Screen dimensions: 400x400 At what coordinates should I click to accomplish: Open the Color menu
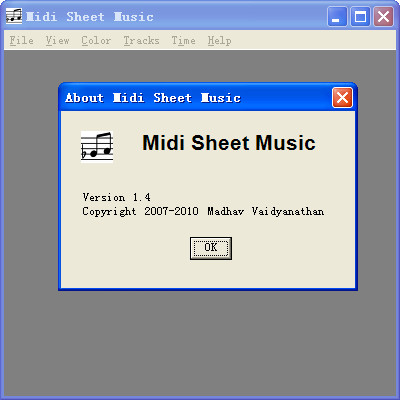click(96, 41)
